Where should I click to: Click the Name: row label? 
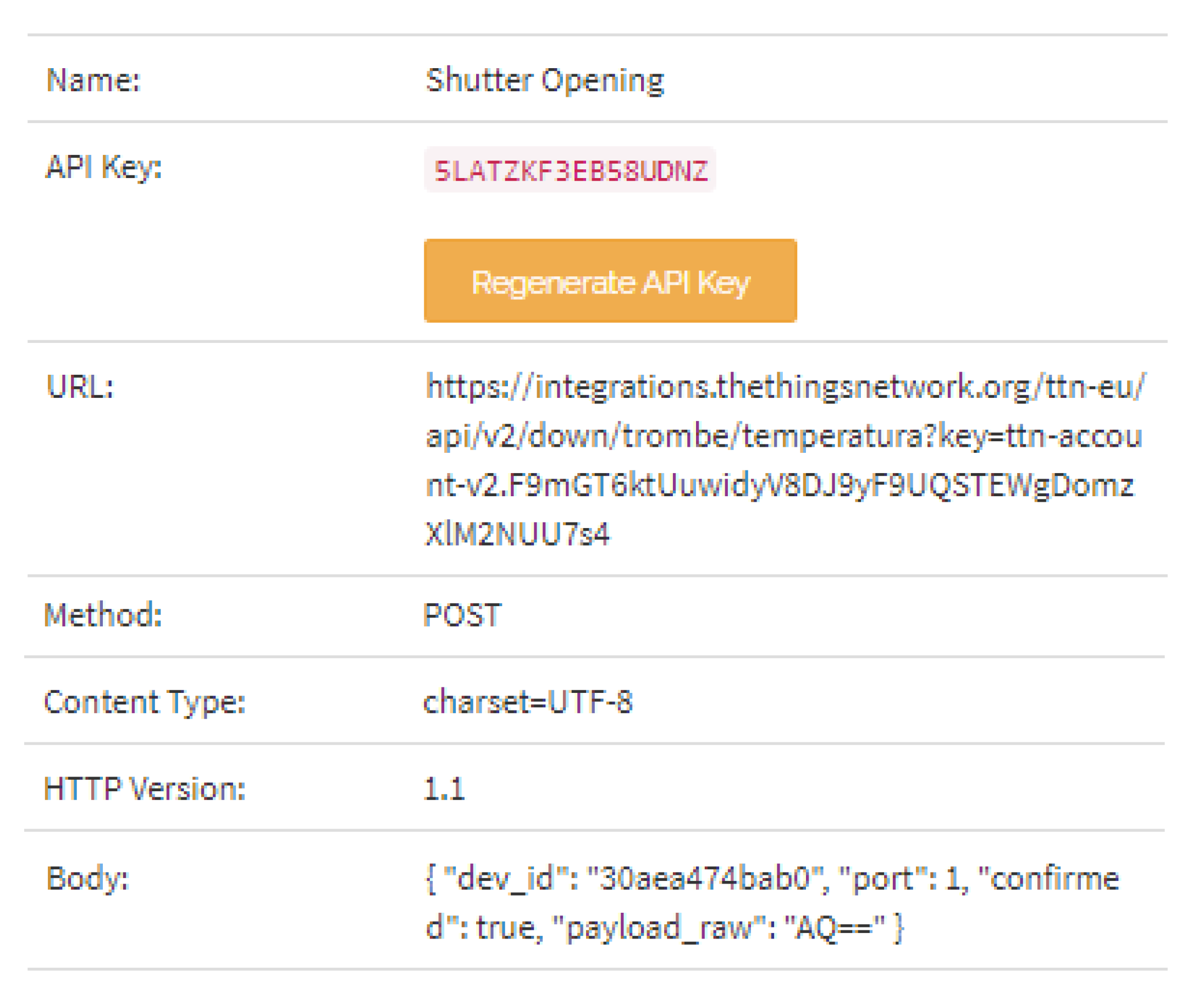[93, 80]
